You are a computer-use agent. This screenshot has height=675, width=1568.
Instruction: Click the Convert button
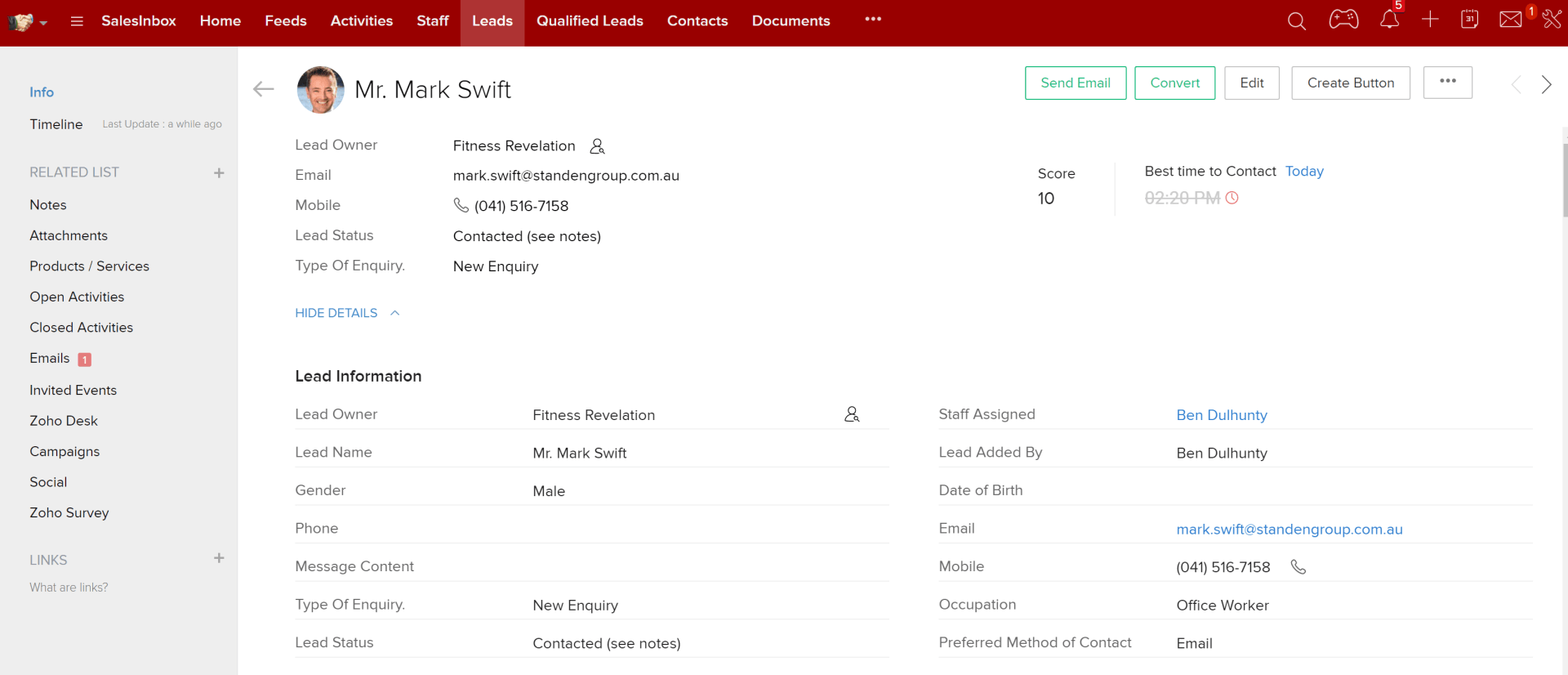1174,83
